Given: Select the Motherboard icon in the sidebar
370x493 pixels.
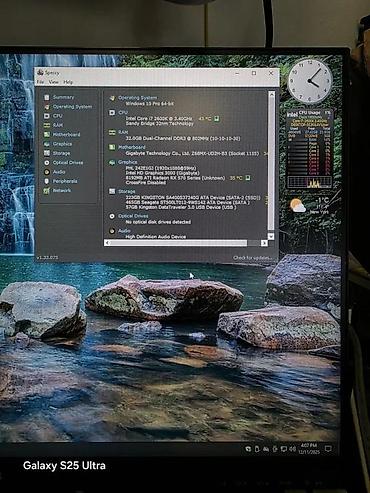Looking at the screenshot, I should (x=47, y=134).
